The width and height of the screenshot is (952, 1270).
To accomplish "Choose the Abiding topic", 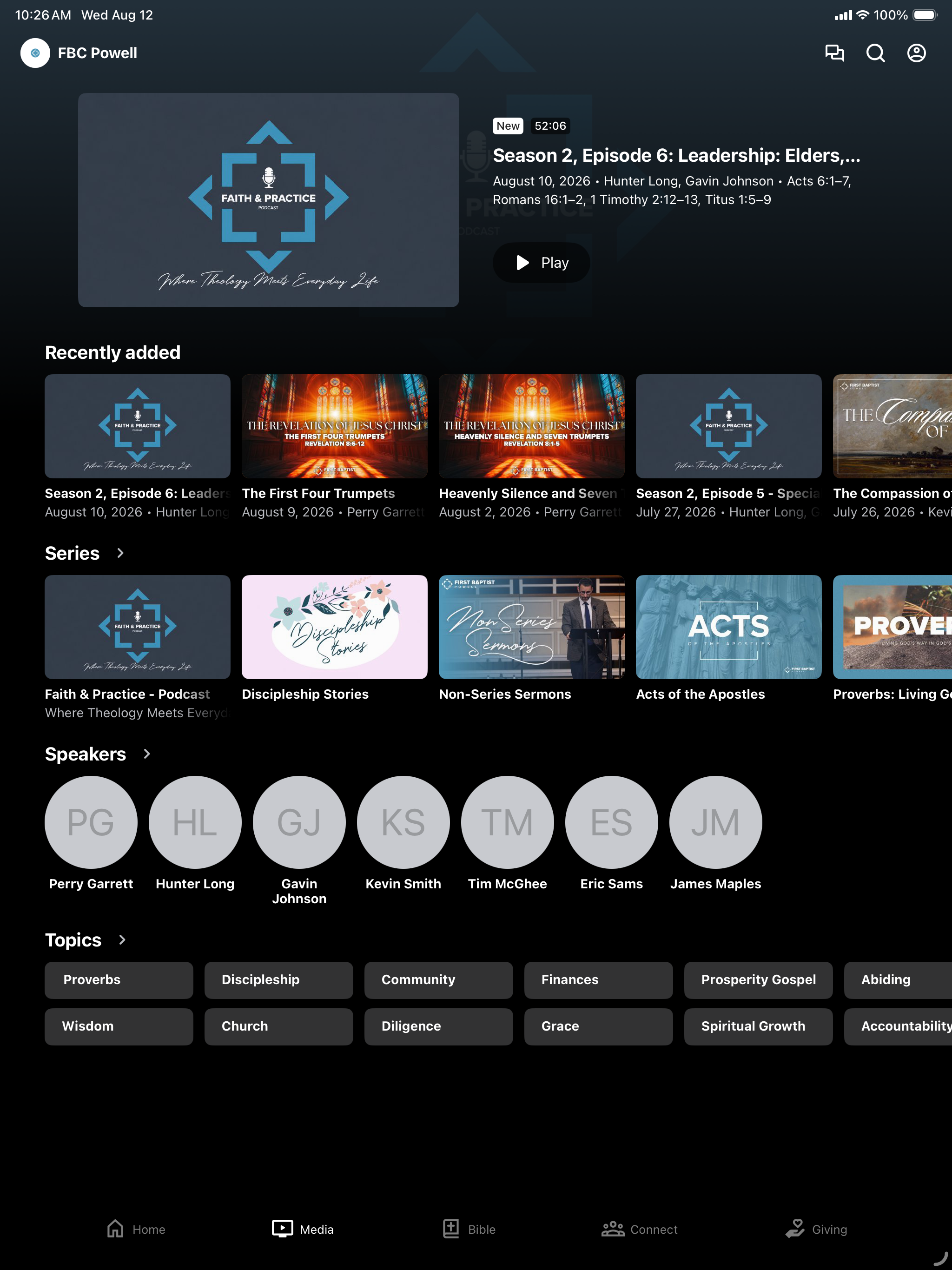I will pyautogui.click(x=898, y=980).
